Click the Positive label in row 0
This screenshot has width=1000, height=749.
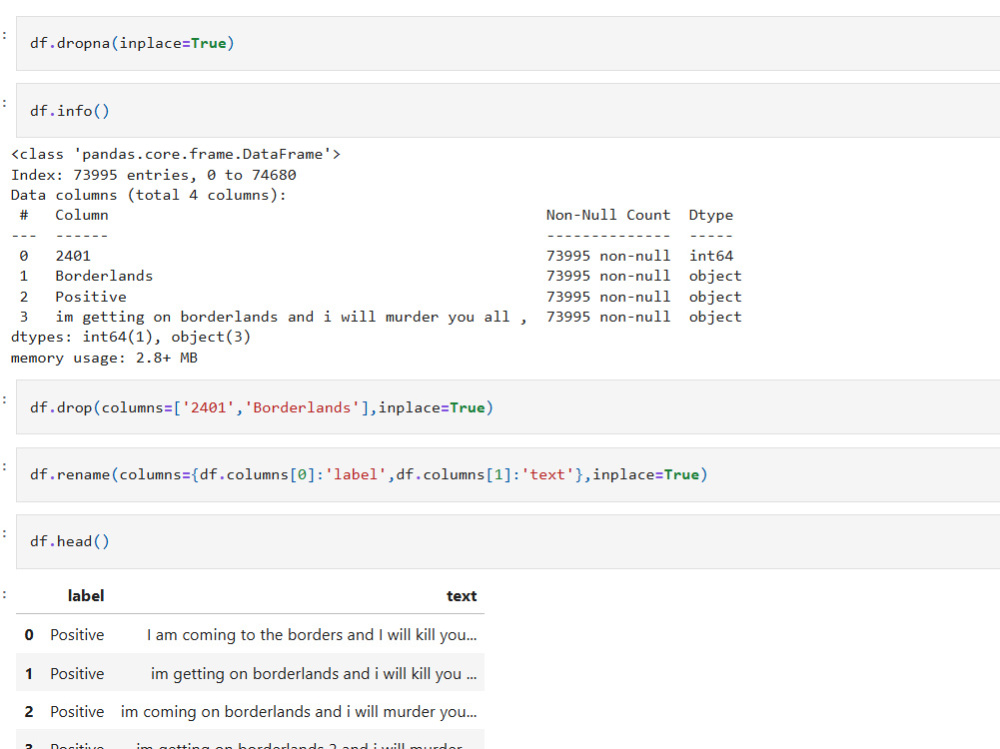[77, 635]
